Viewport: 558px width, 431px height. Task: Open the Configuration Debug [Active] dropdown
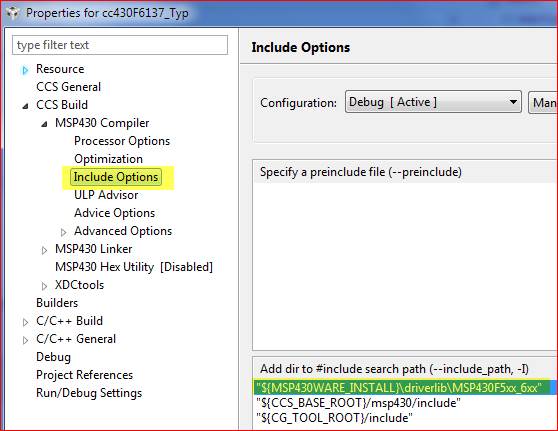(x=433, y=102)
